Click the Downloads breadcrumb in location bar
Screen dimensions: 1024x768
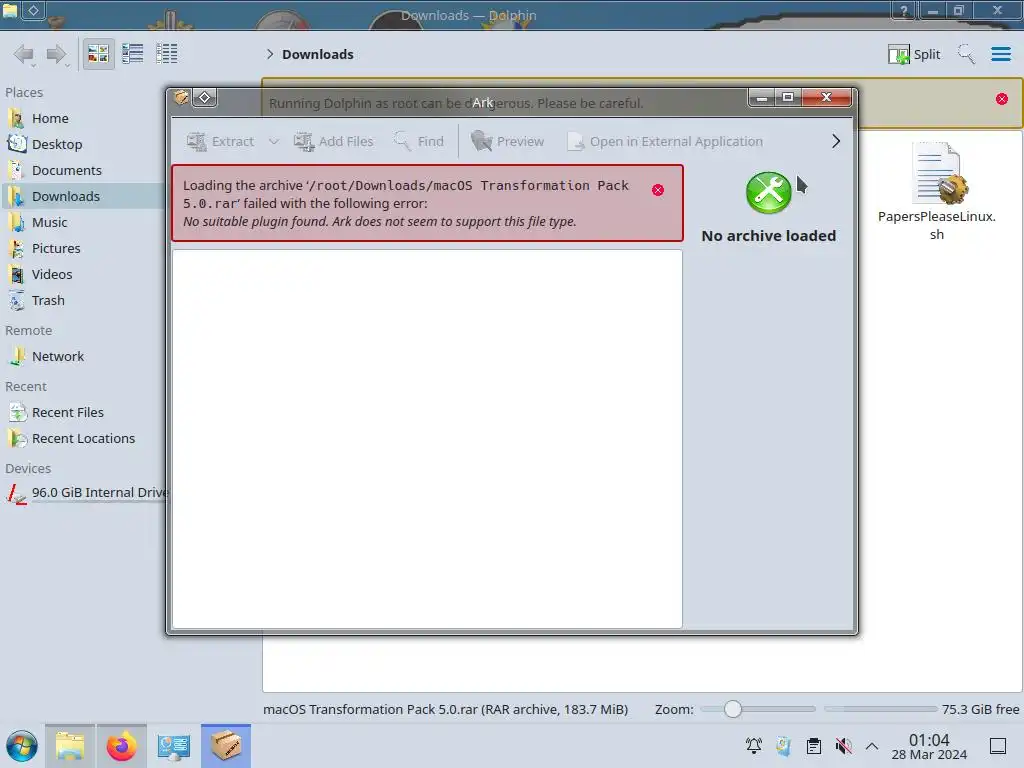[317, 54]
